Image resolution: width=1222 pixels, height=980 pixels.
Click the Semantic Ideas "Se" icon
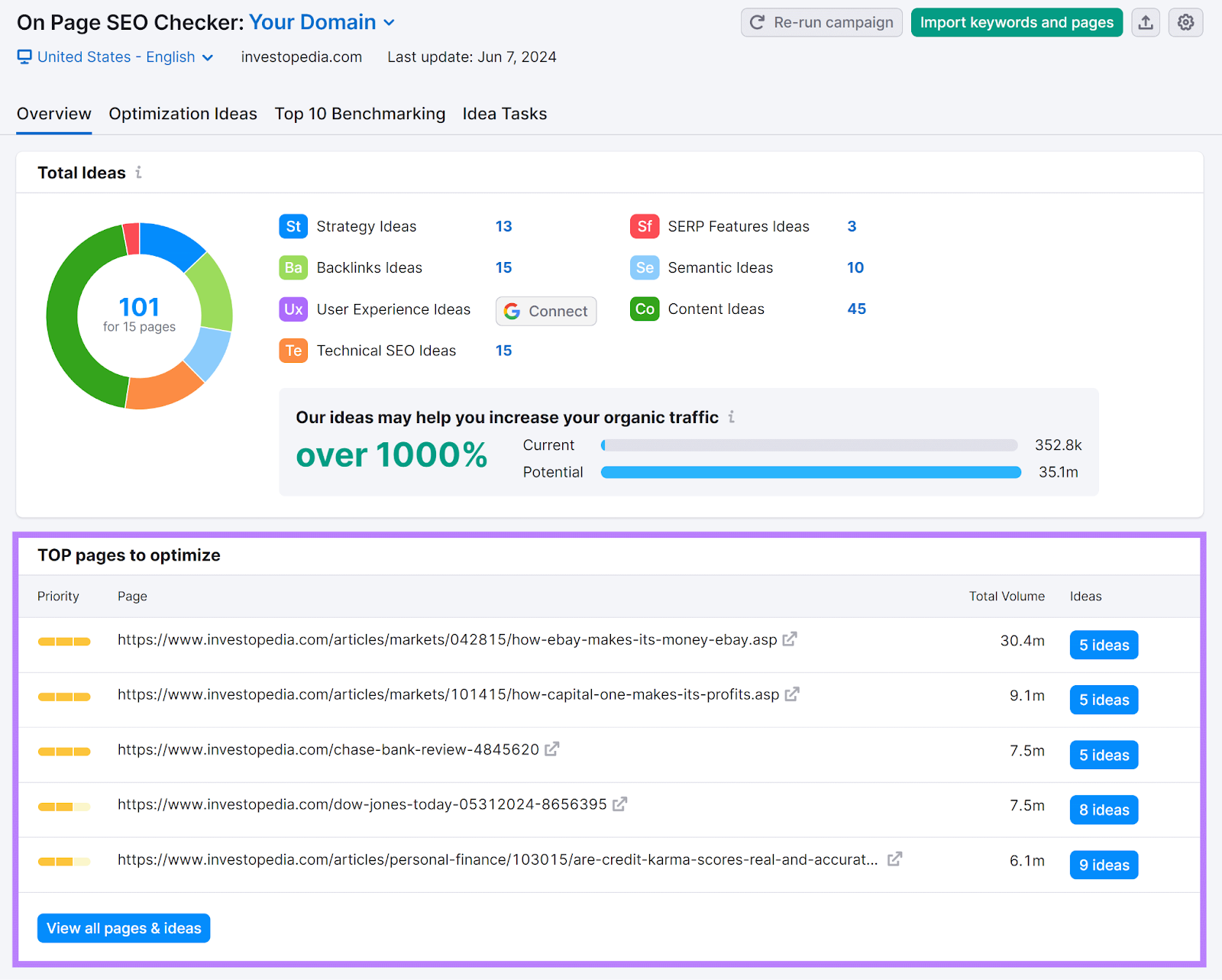point(644,267)
